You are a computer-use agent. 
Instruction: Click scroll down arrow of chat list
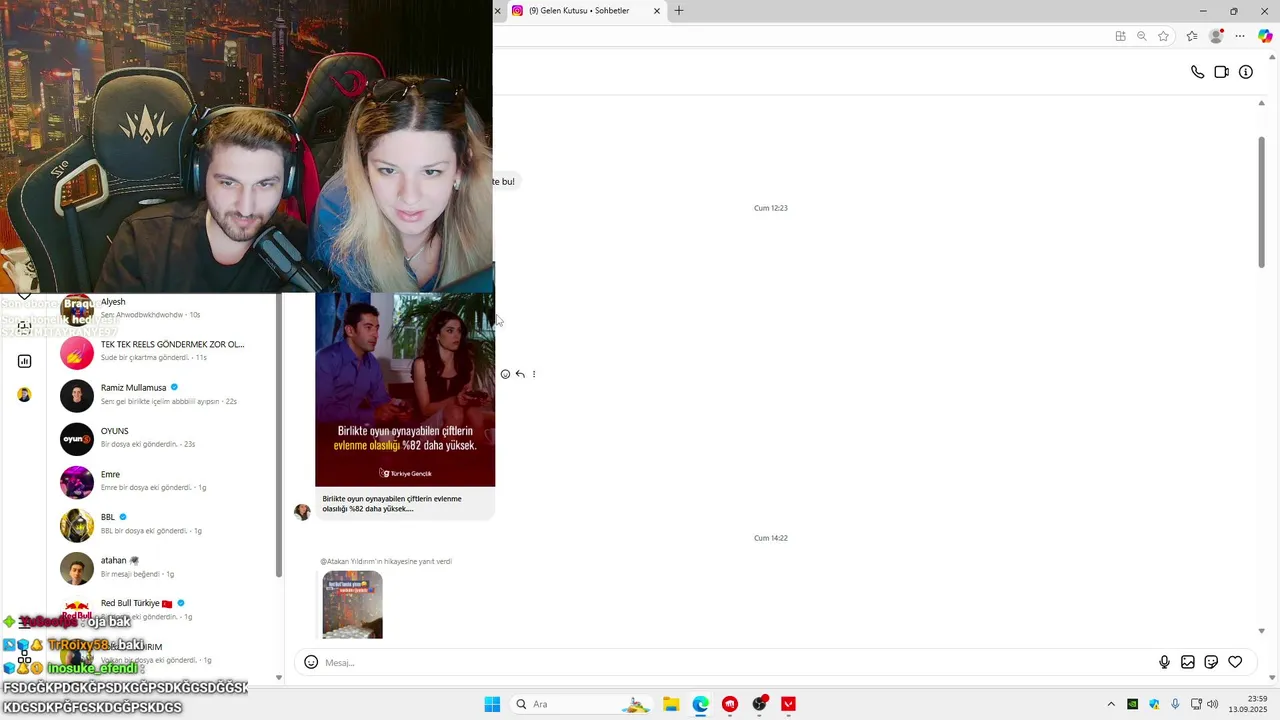tap(279, 678)
